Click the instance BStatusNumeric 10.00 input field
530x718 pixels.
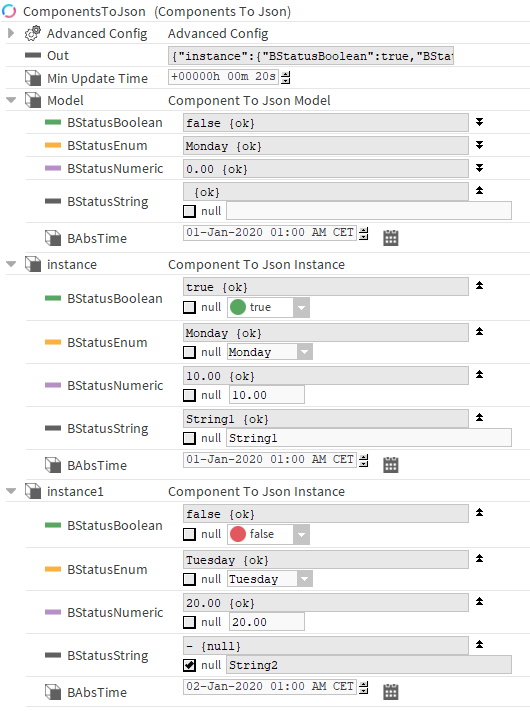coord(267,395)
